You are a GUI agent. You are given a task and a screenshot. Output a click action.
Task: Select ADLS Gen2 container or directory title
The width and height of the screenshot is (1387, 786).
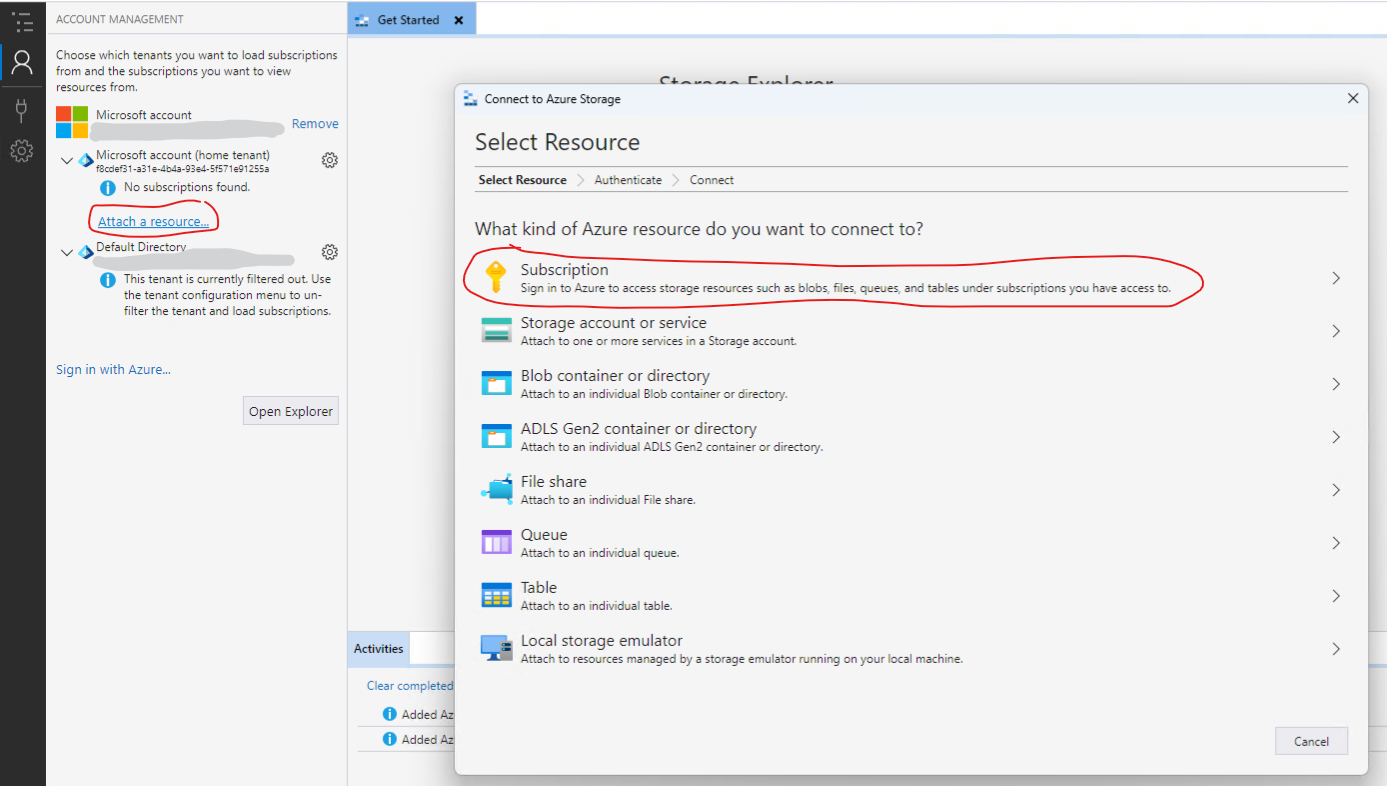coord(638,429)
